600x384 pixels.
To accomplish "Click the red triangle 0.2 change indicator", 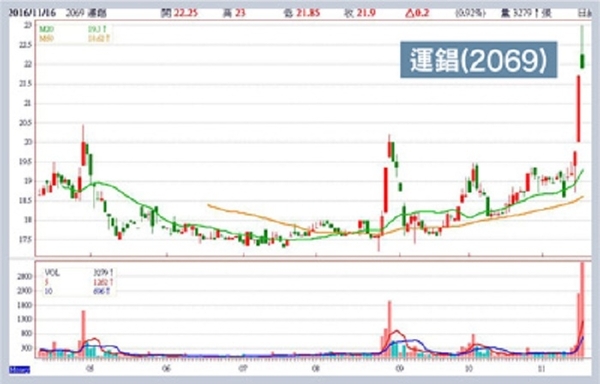I will pos(417,13).
